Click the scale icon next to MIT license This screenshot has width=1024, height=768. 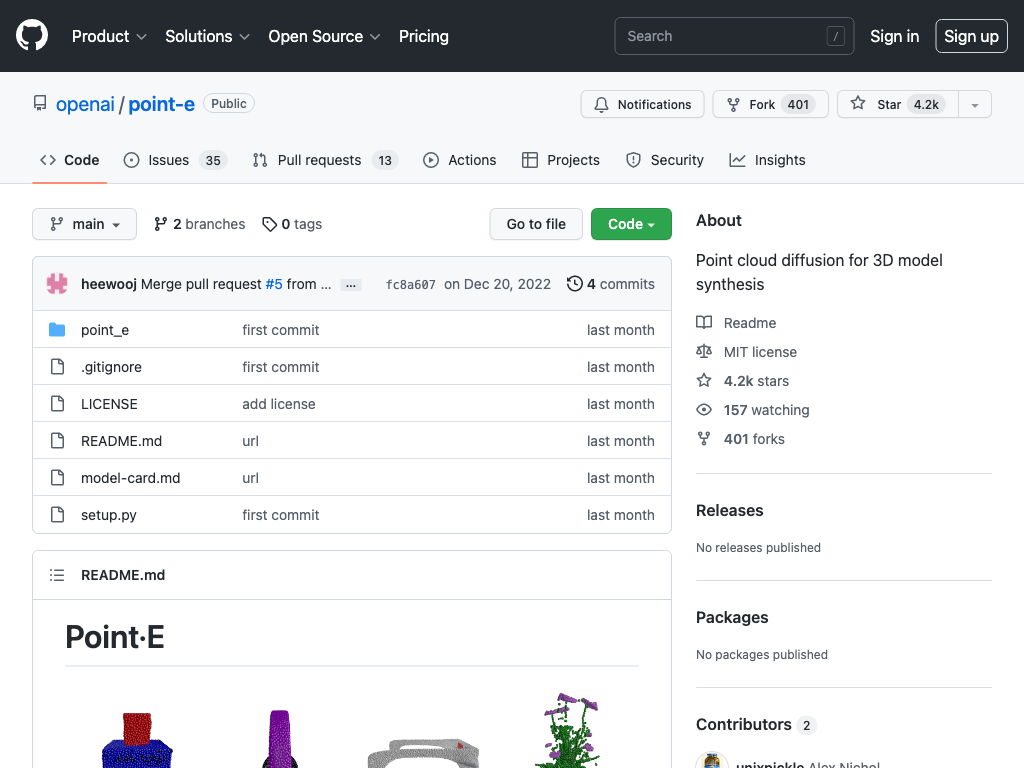[x=704, y=352]
